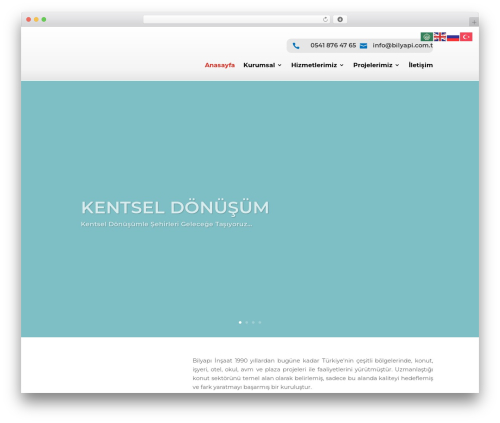This screenshot has width=500, height=423.
Task: Expand the Projelerimiz dropdown chevron
Action: pyautogui.click(x=397, y=65)
